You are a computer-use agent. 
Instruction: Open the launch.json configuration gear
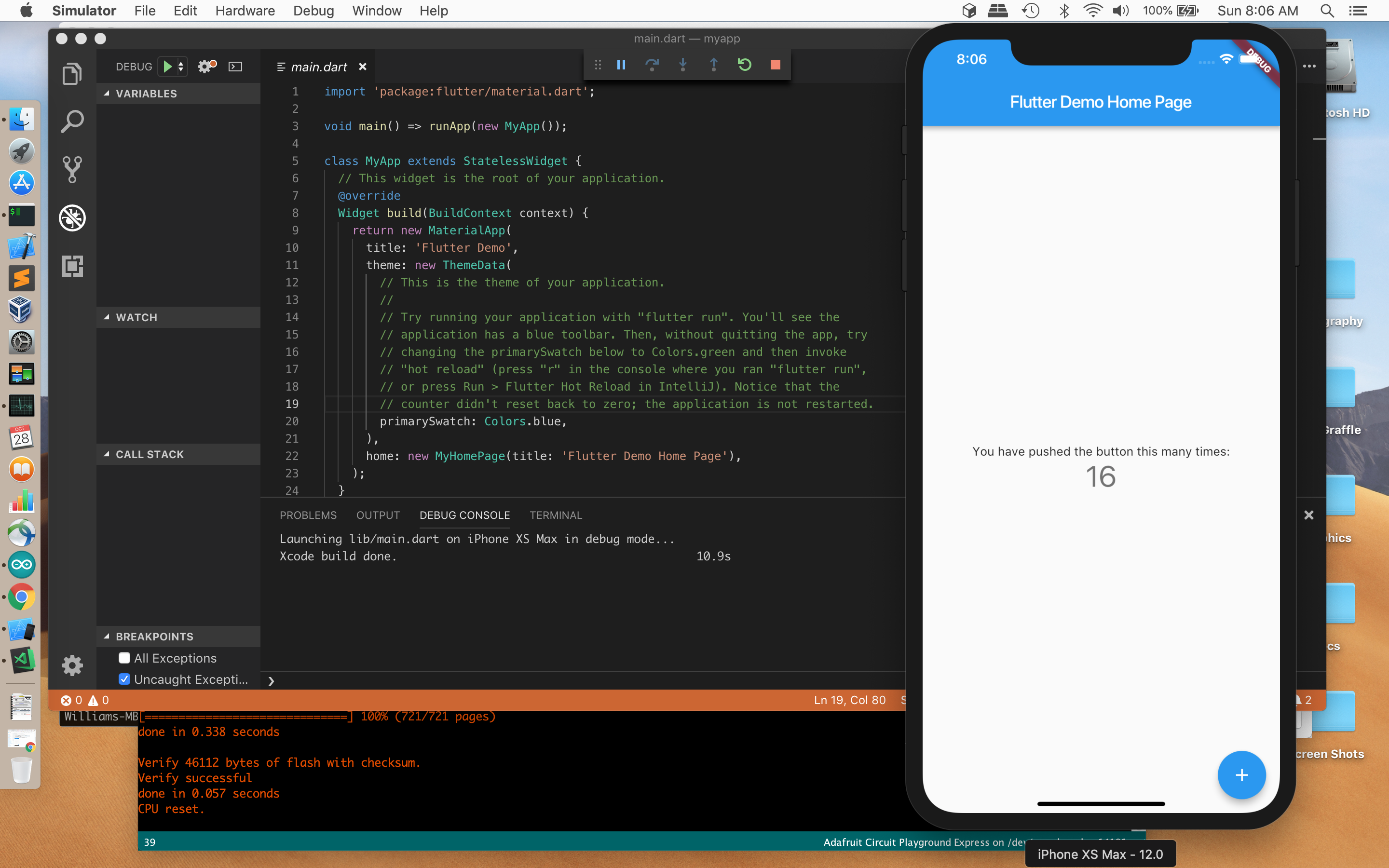point(206,67)
